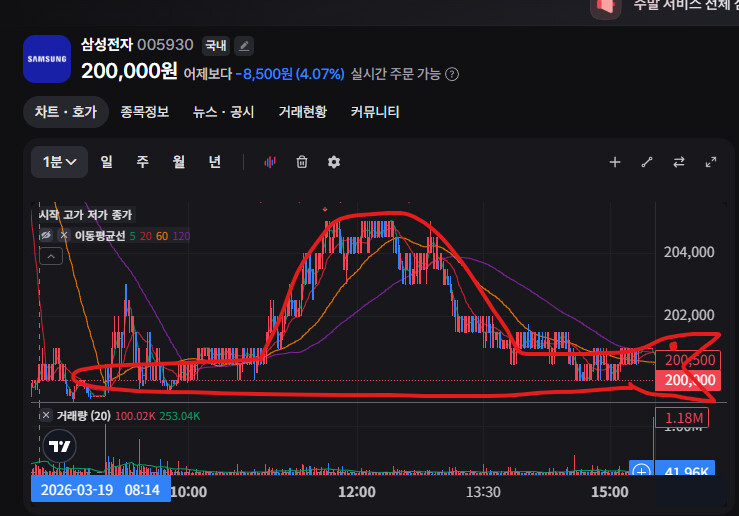The width and height of the screenshot is (739, 516).
Task: Select the 년 yearly interval
Action: point(215,162)
